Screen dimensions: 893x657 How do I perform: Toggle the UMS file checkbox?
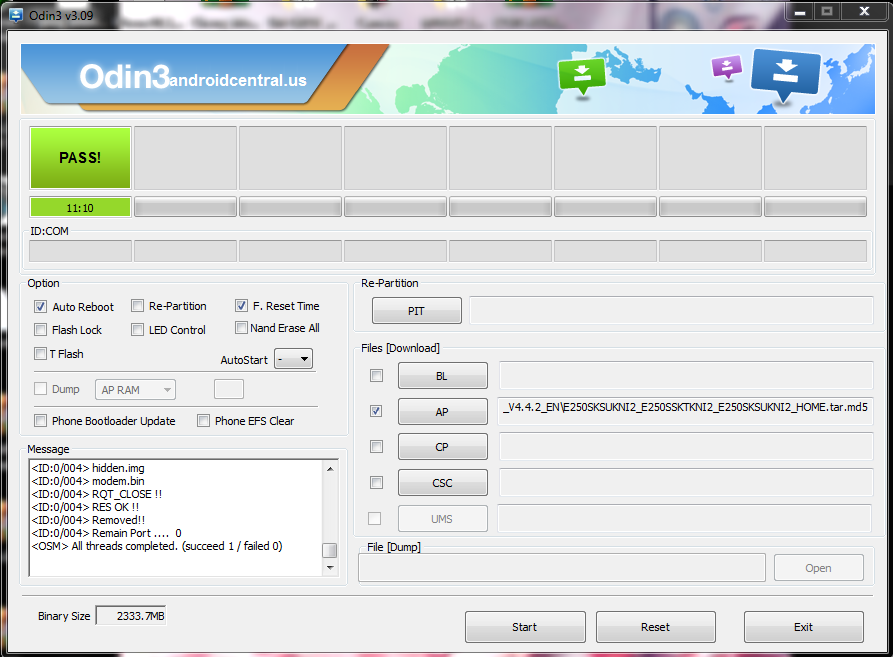tap(375, 519)
